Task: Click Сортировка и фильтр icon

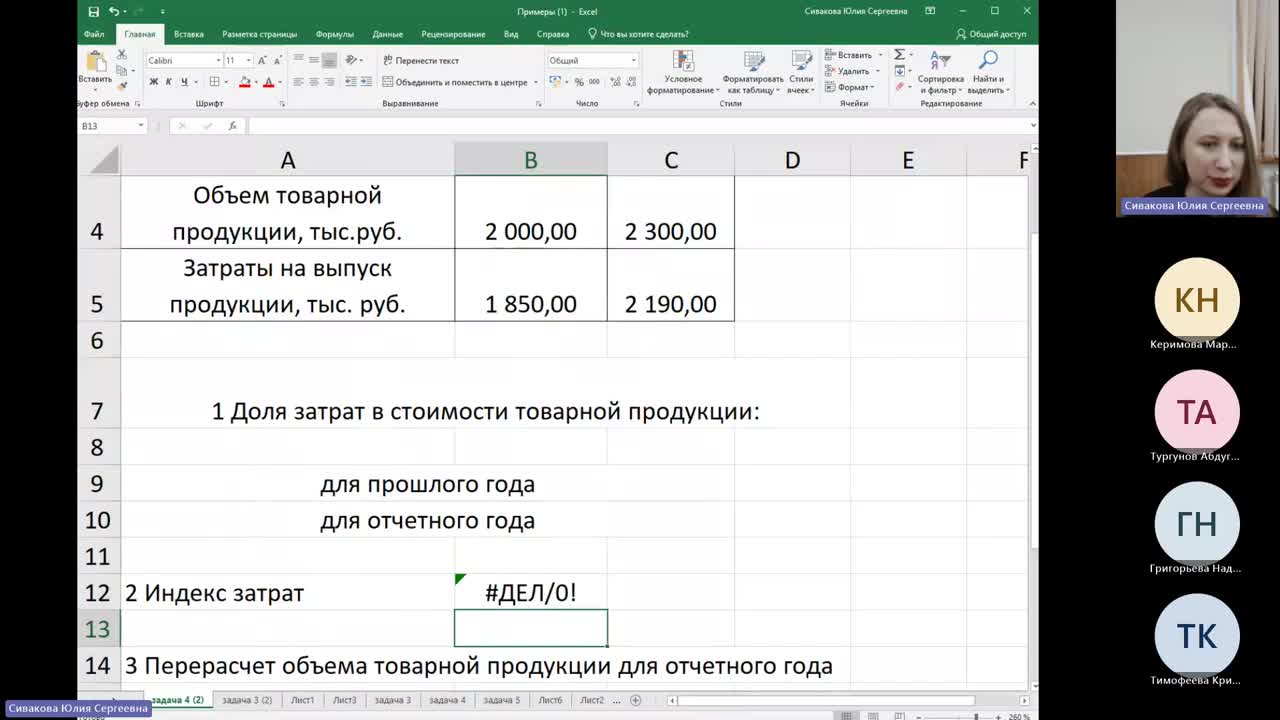Action: pos(940,72)
